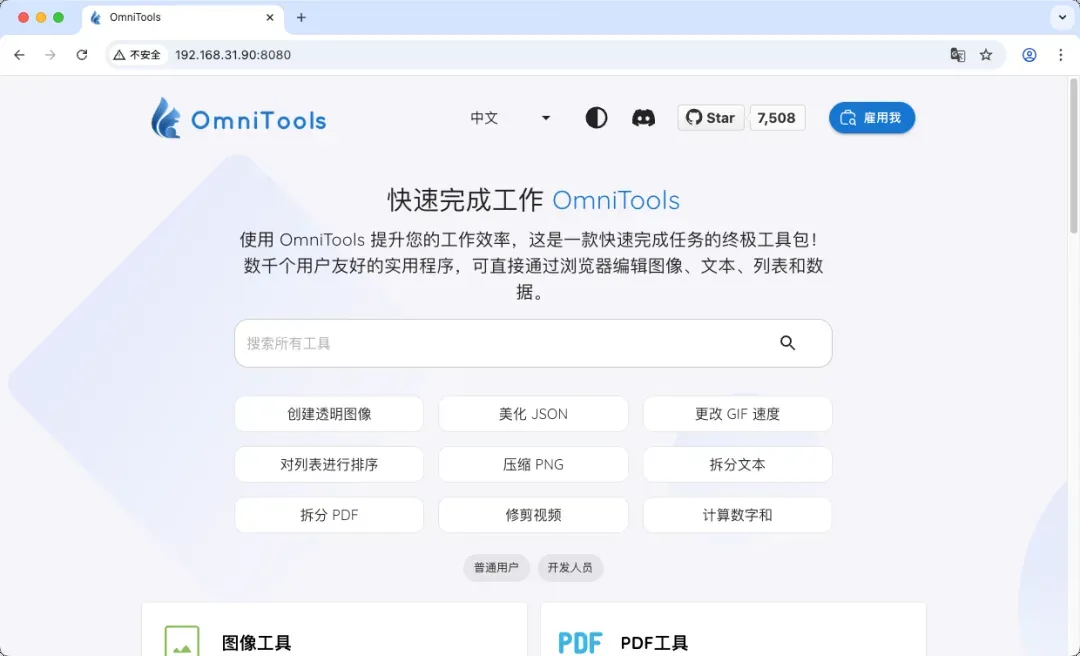Open the 中文 language dropdown
Screen dimensions: 1080x656
coord(510,118)
